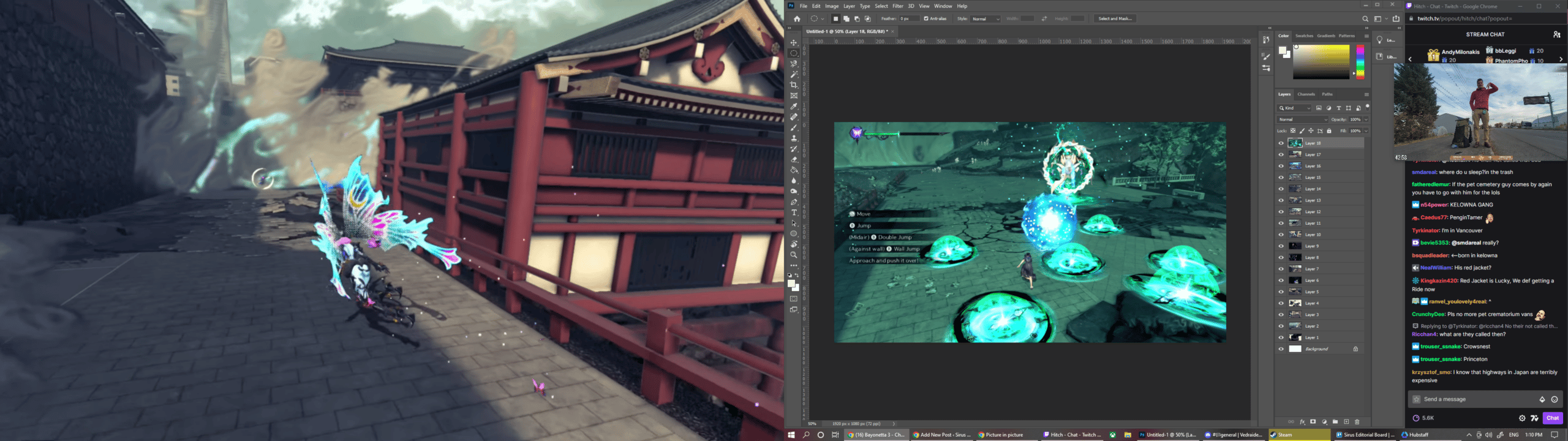Hide Layer 17 visibility eye
Screen dimensions: 1568x441
[1281, 155]
